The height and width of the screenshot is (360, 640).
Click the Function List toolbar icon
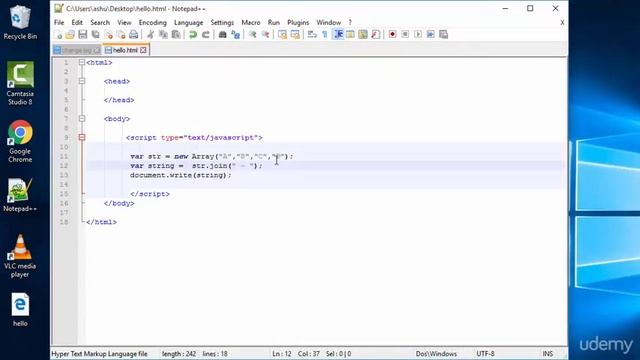376,35
